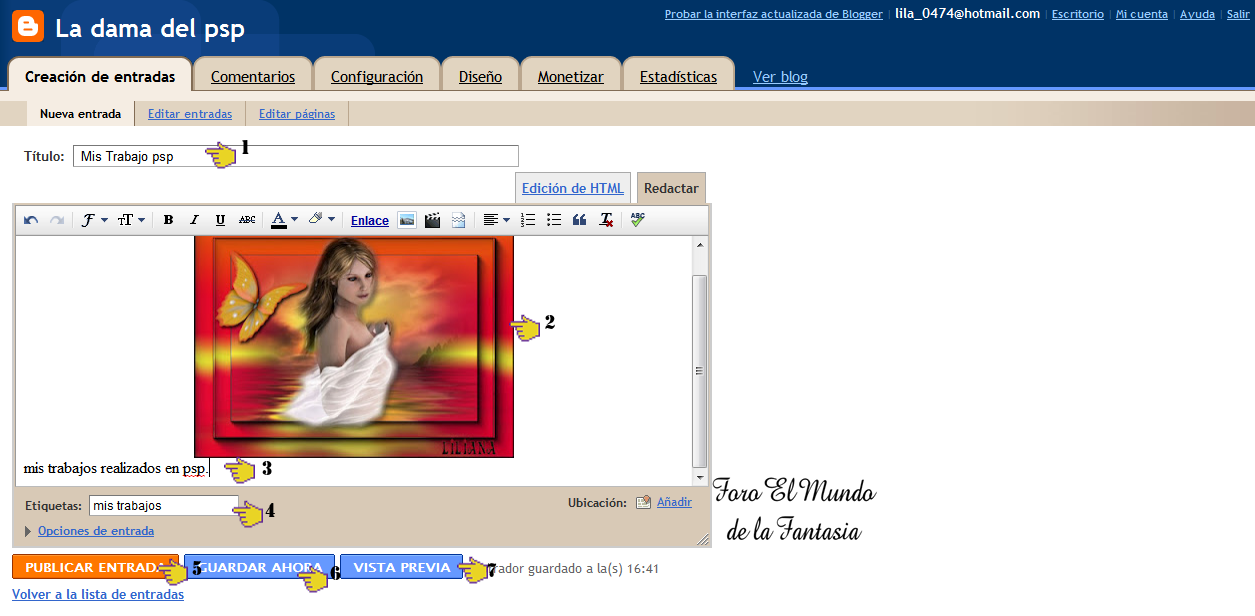
Task: Click the redo arrow icon
Action: (57, 220)
